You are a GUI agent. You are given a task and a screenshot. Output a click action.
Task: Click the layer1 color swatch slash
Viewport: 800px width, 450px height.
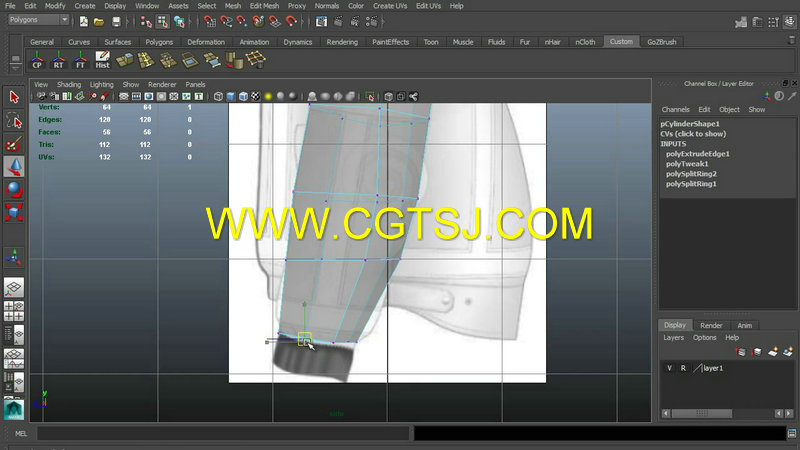pyautogui.click(x=697, y=368)
